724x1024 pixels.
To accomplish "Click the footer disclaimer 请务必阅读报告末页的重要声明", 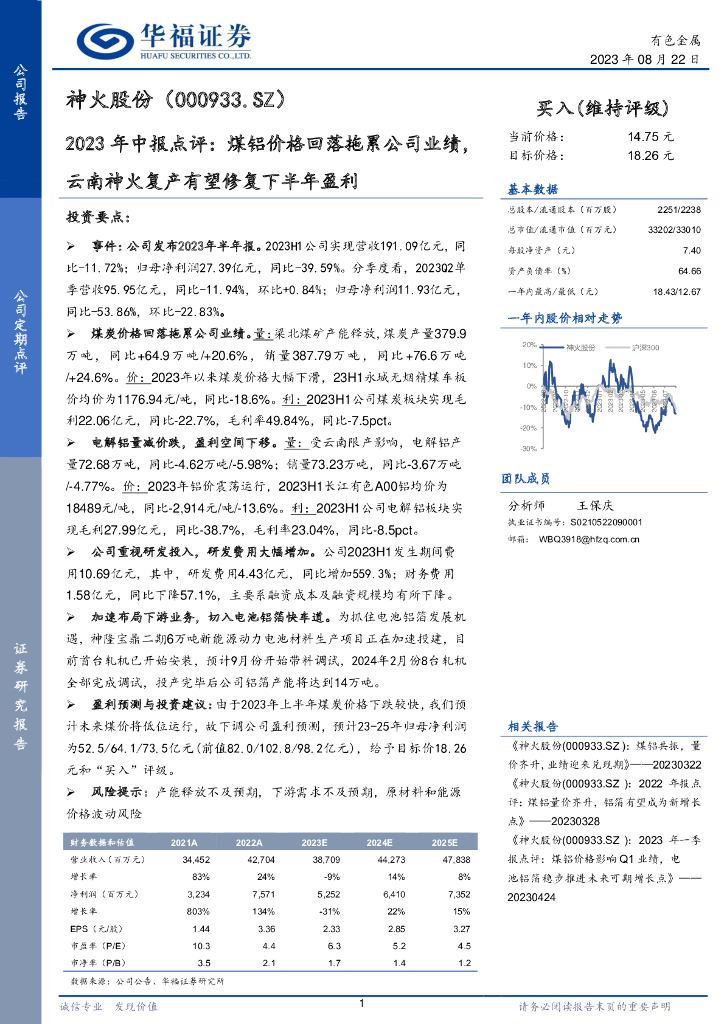I will coord(595,1006).
